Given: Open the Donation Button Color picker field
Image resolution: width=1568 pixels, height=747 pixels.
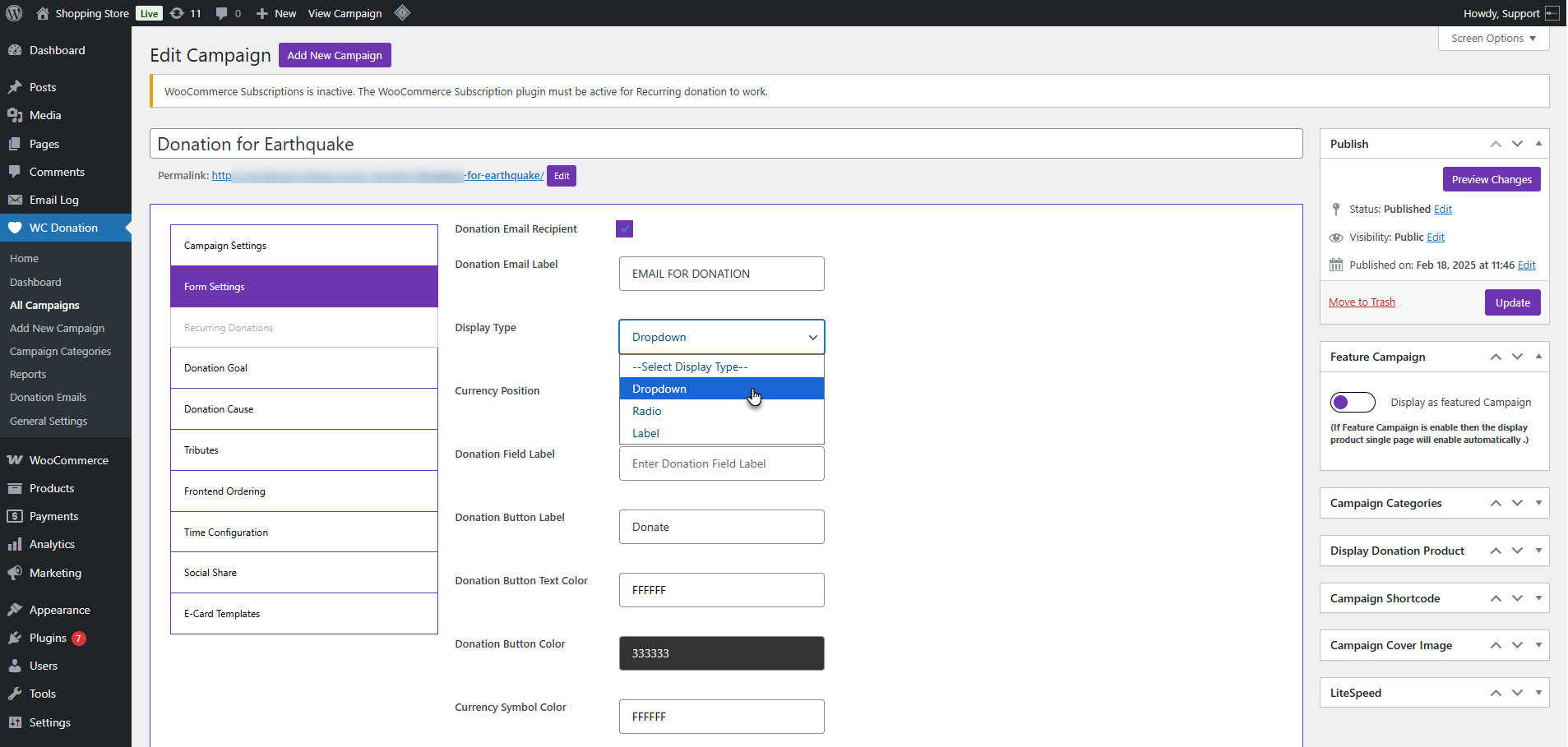Looking at the screenshot, I should [720, 653].
